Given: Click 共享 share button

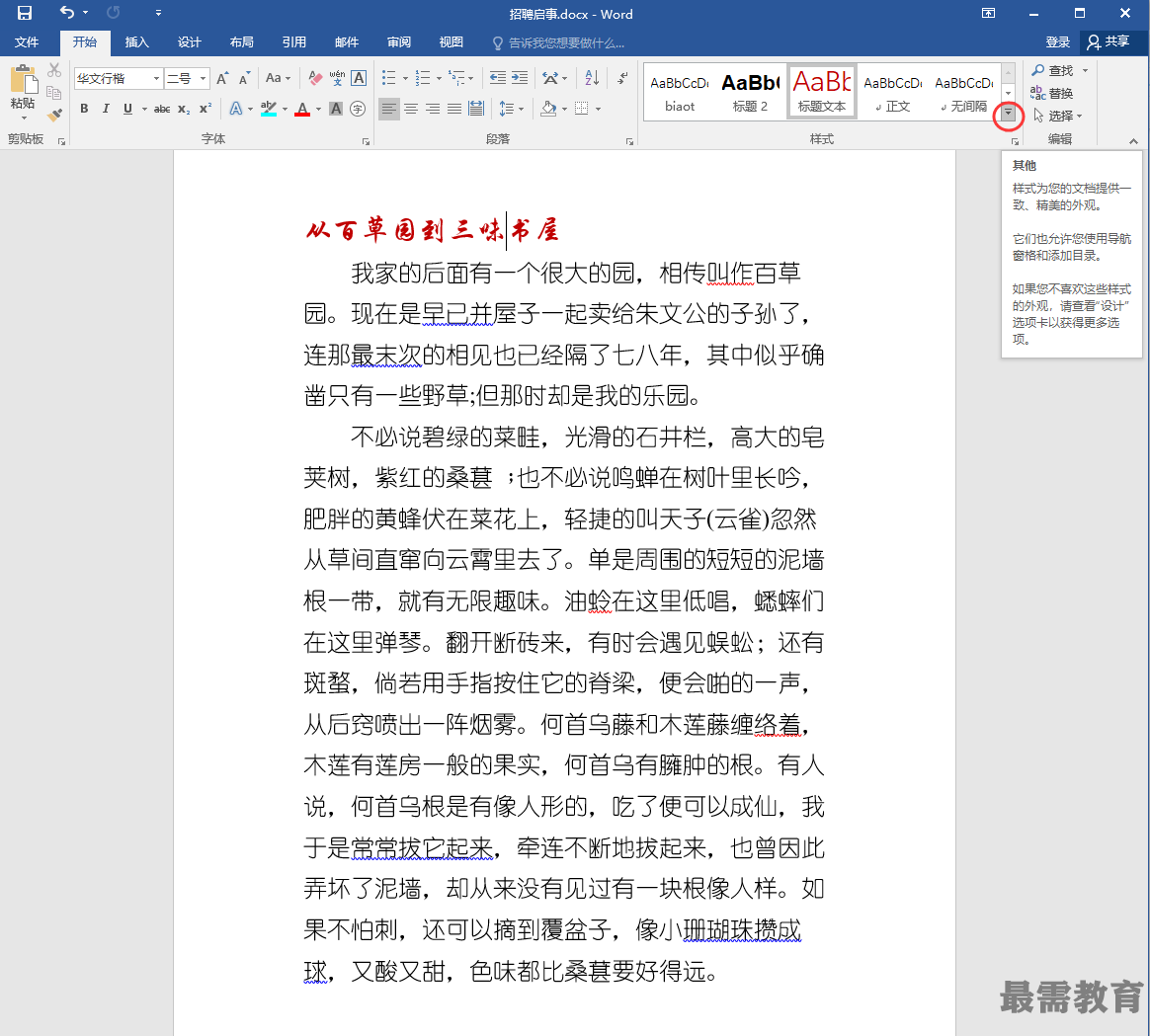Looking at the screenshot, I should (x=1109, y=41).
